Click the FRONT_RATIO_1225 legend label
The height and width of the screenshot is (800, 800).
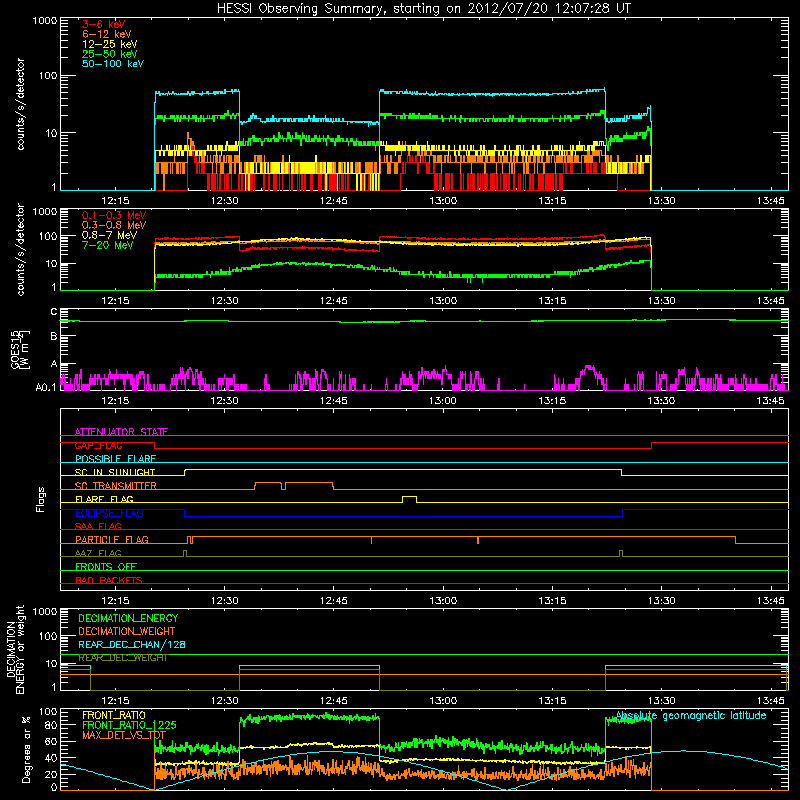pyautogui.click(x=129, y=725)
